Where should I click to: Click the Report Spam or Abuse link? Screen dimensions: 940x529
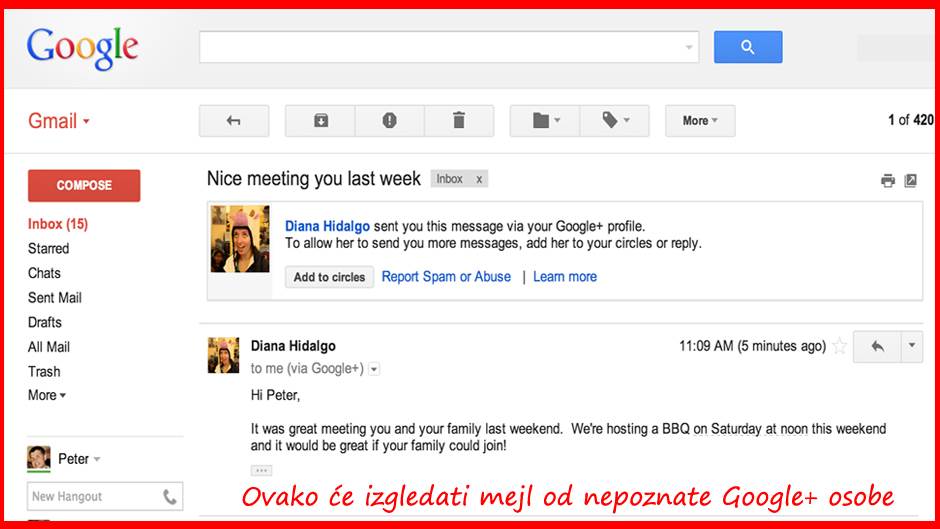pyautogui.click(x=446, y=277)
